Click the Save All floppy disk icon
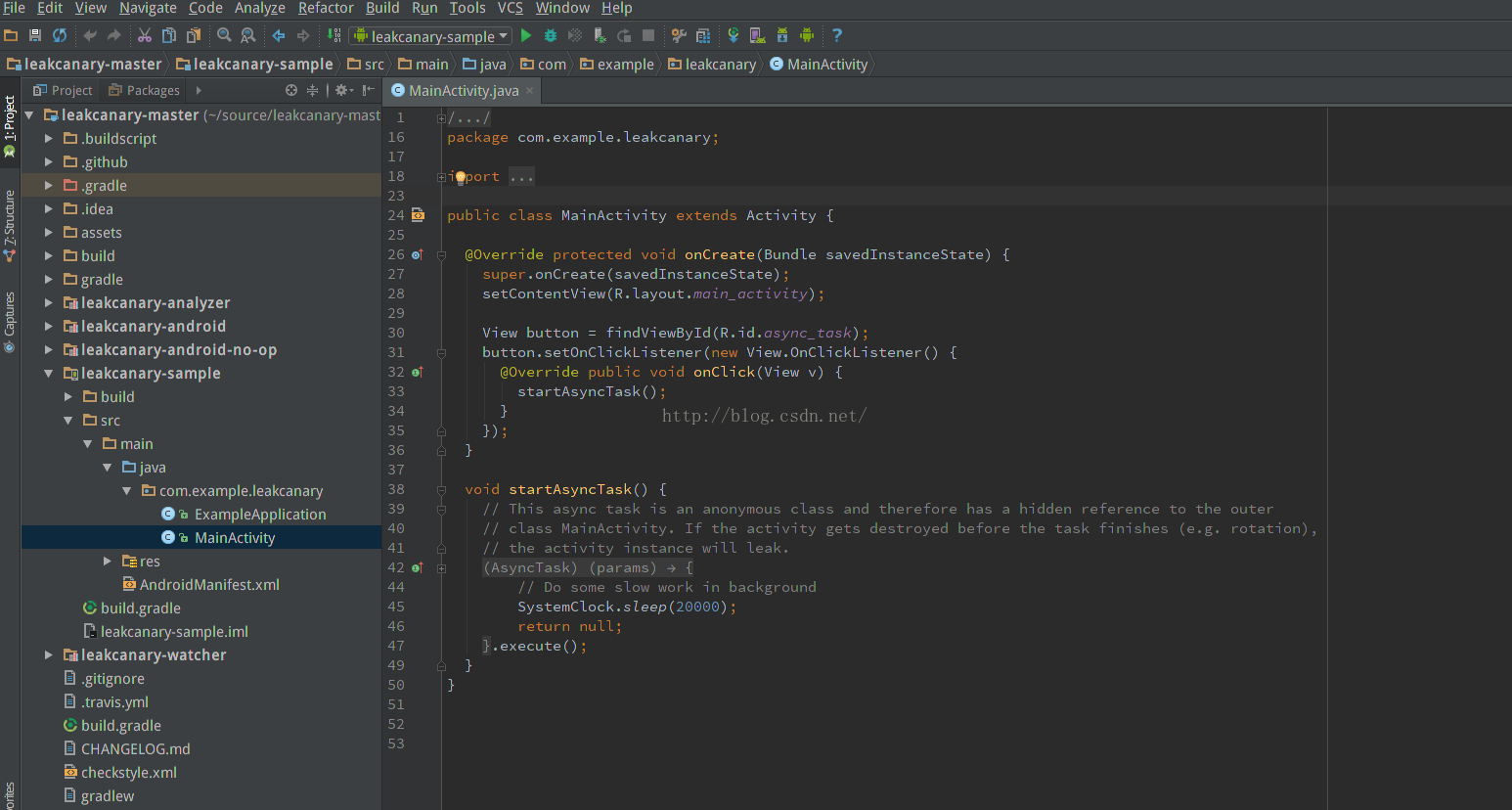Screen dimensions: 1512x810 coord(35,36)
